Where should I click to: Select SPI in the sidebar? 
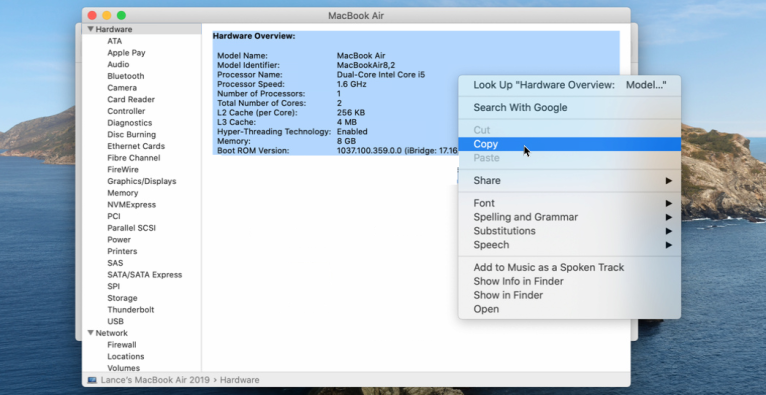tap(113, 287)
